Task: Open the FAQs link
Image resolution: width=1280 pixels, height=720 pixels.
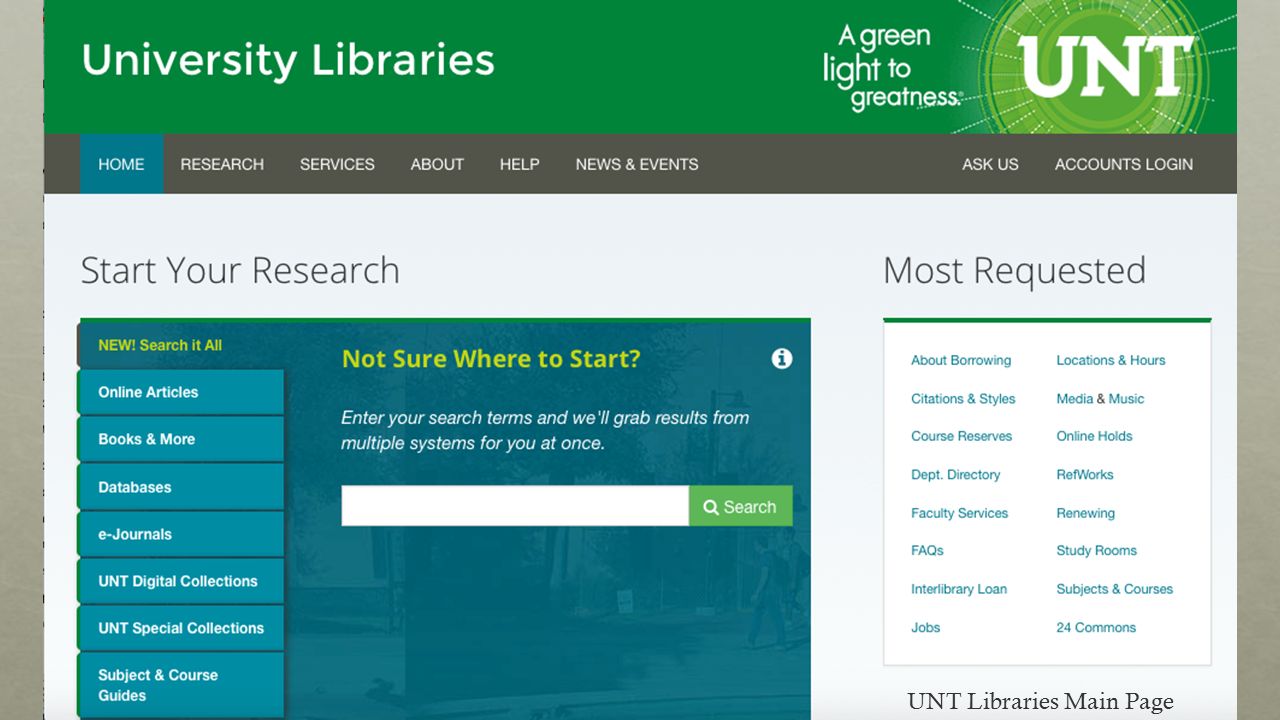Action: [927, 550]
